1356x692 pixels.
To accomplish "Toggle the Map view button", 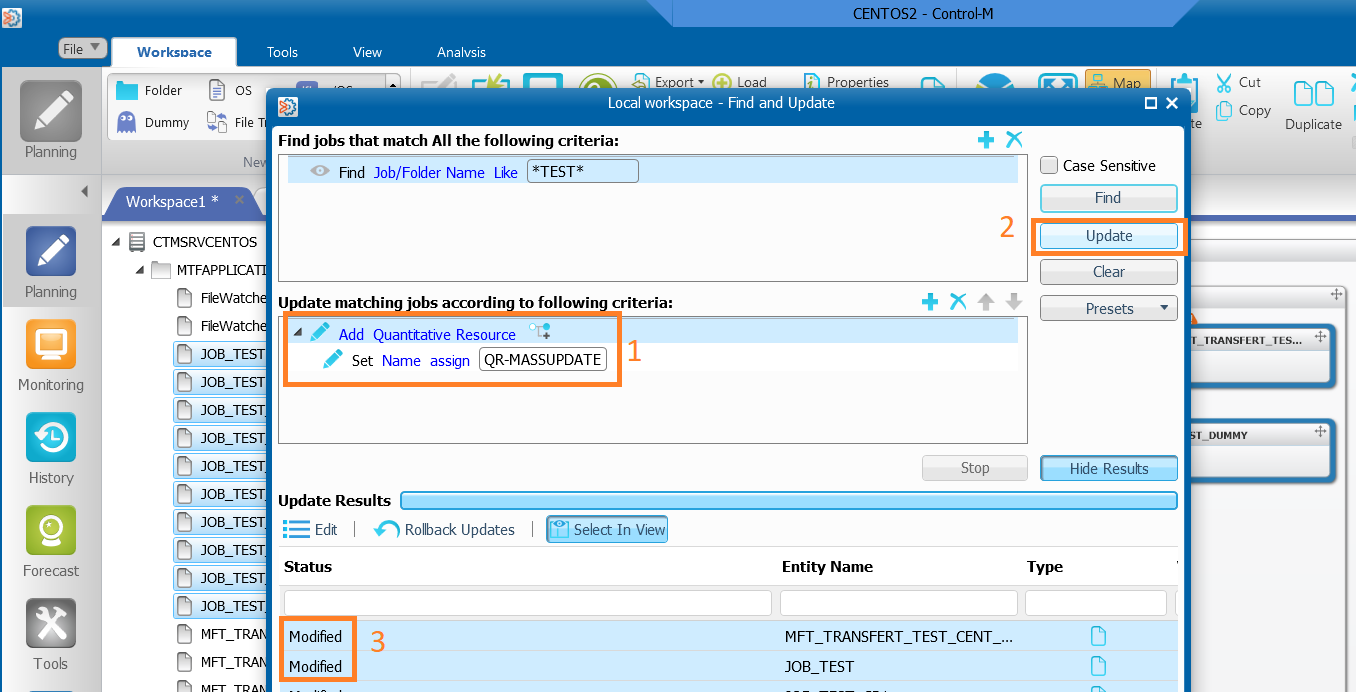I will [x=1118, y=83].
